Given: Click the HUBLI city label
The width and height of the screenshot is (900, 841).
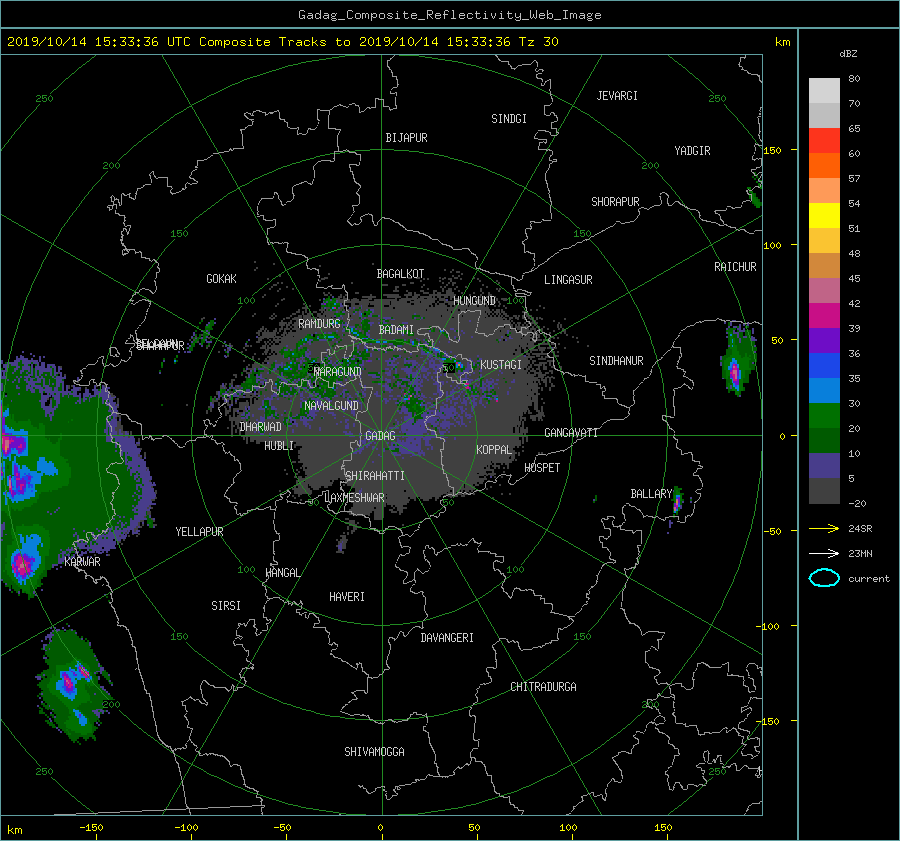Looking at the screenshot, I should 279,446.
